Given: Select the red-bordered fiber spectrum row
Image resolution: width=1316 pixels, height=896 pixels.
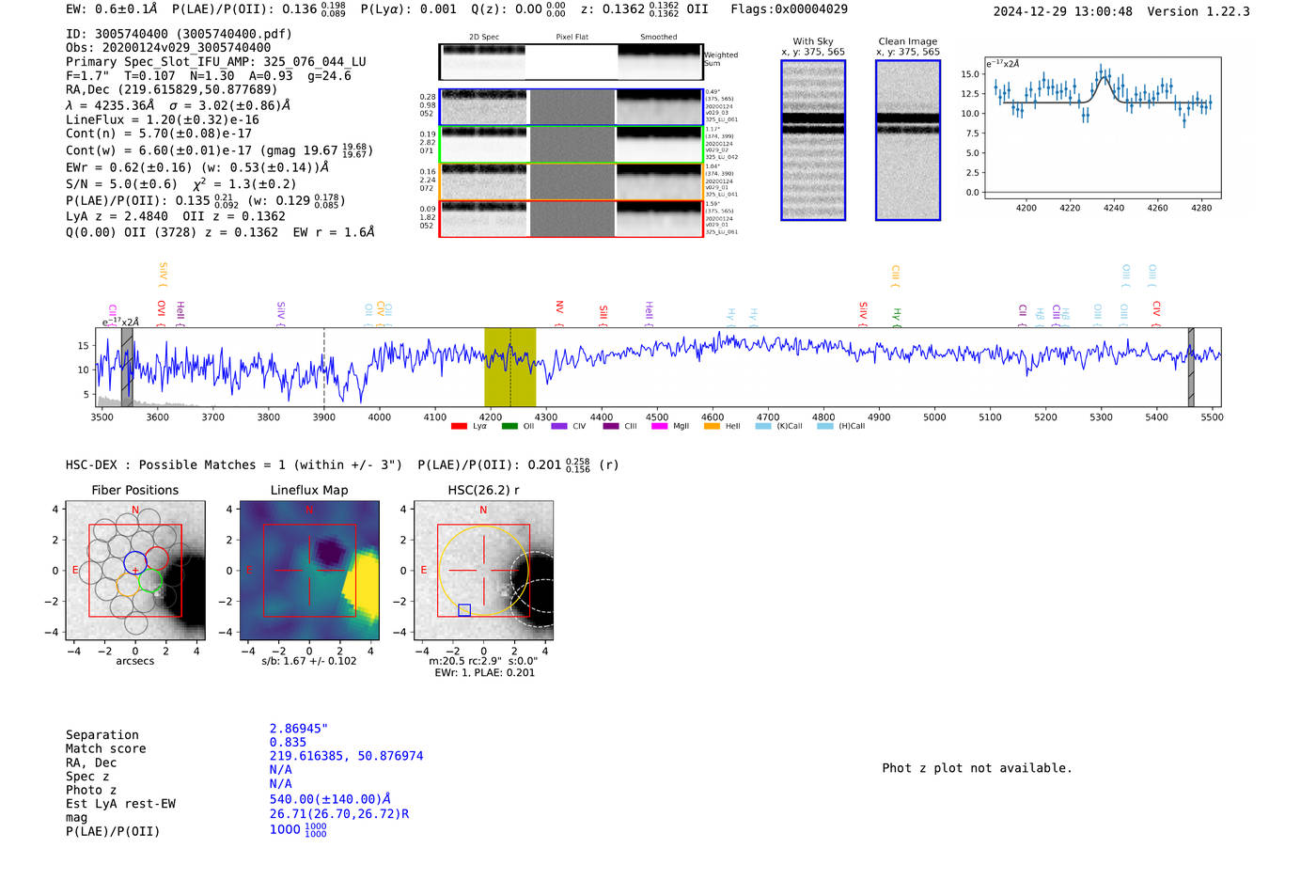Looking at the screenshot, I should [571, 218].
